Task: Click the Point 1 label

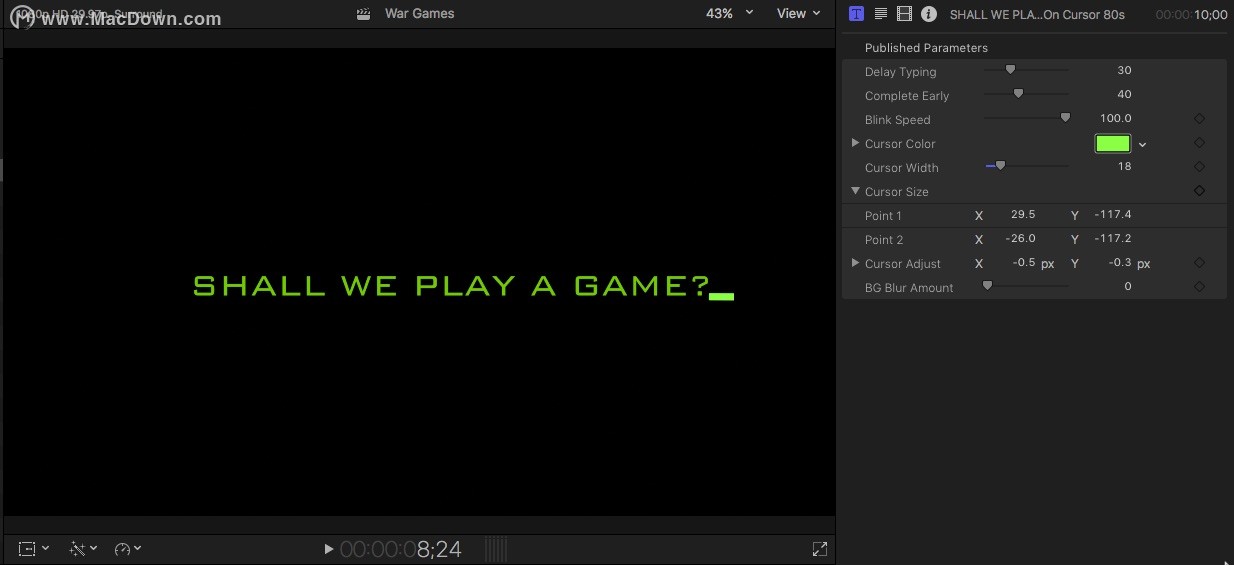Action: [x=883, y=216]
